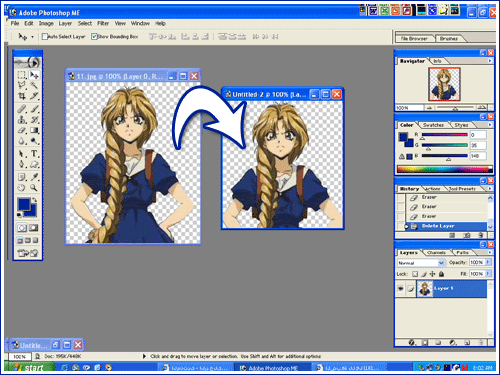Open the Layer menu

coord(65,23)
